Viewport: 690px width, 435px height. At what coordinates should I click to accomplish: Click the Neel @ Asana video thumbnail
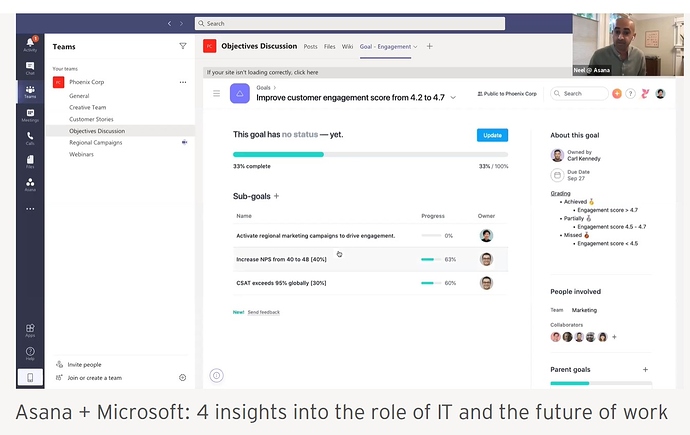point(628,44)
